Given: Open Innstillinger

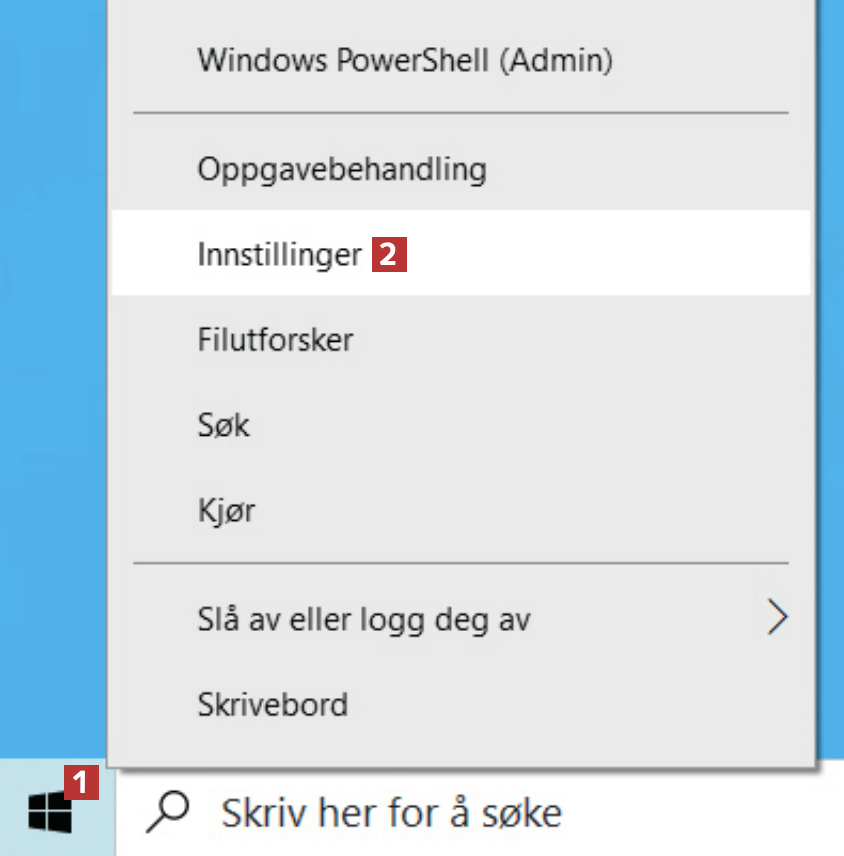Looking at the screenshot, I should tap(279, 255).
